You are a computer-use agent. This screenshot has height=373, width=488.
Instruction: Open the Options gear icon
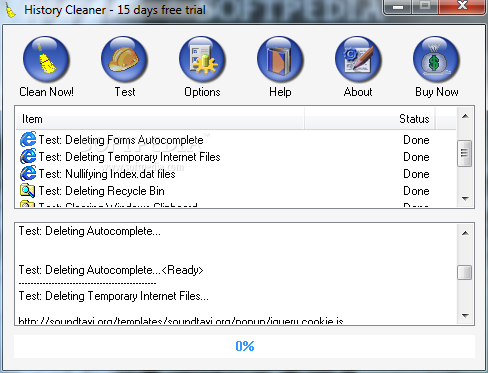pos(202,59)
